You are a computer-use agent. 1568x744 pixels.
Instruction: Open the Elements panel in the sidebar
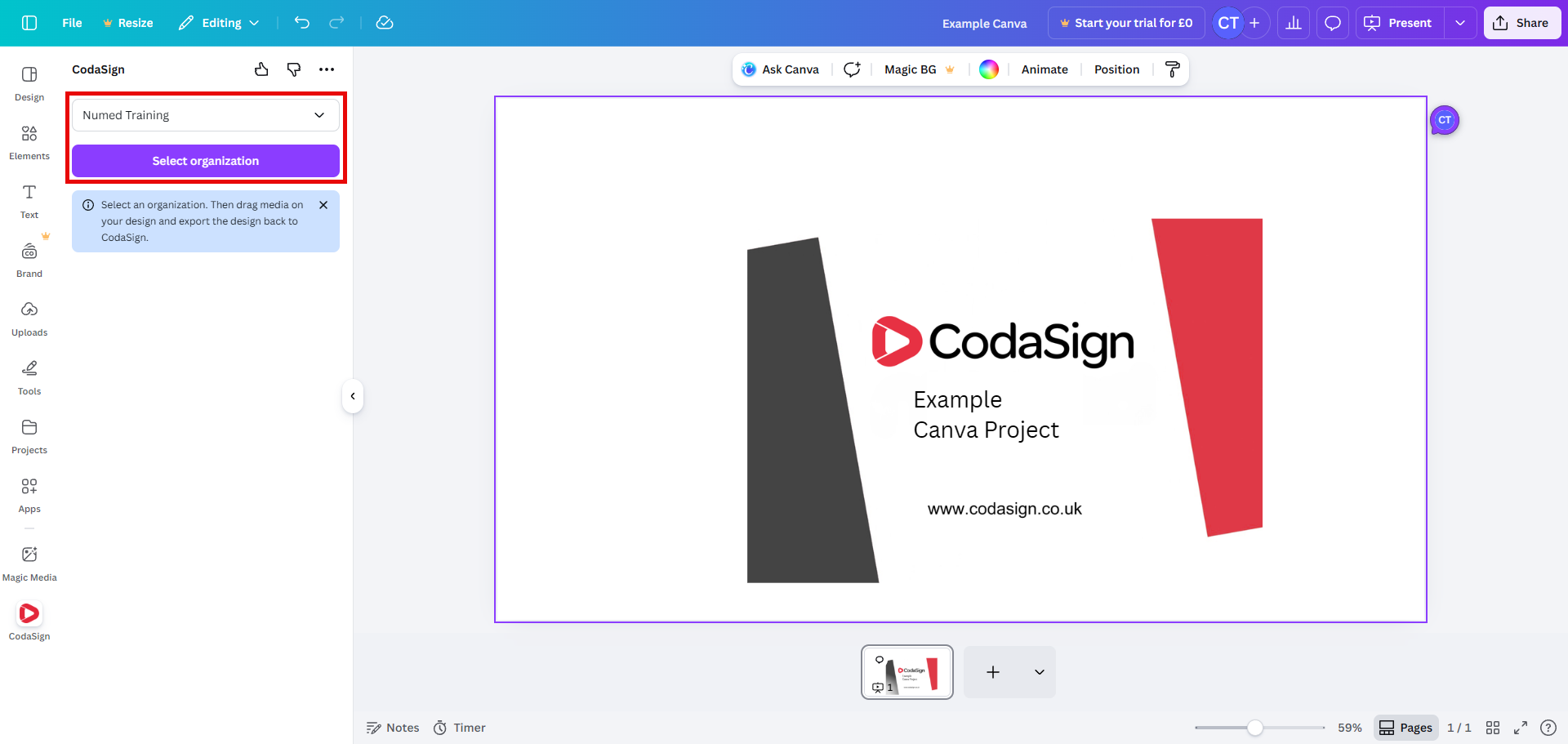(29, 142)
